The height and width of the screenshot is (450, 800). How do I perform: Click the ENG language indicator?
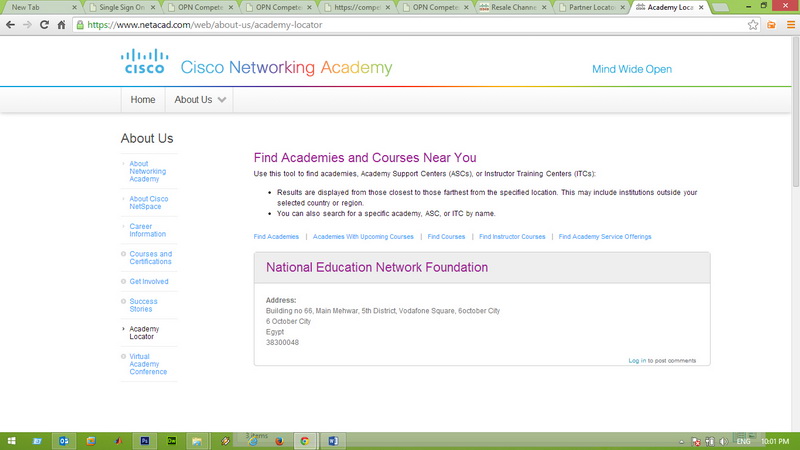(743, 441)
